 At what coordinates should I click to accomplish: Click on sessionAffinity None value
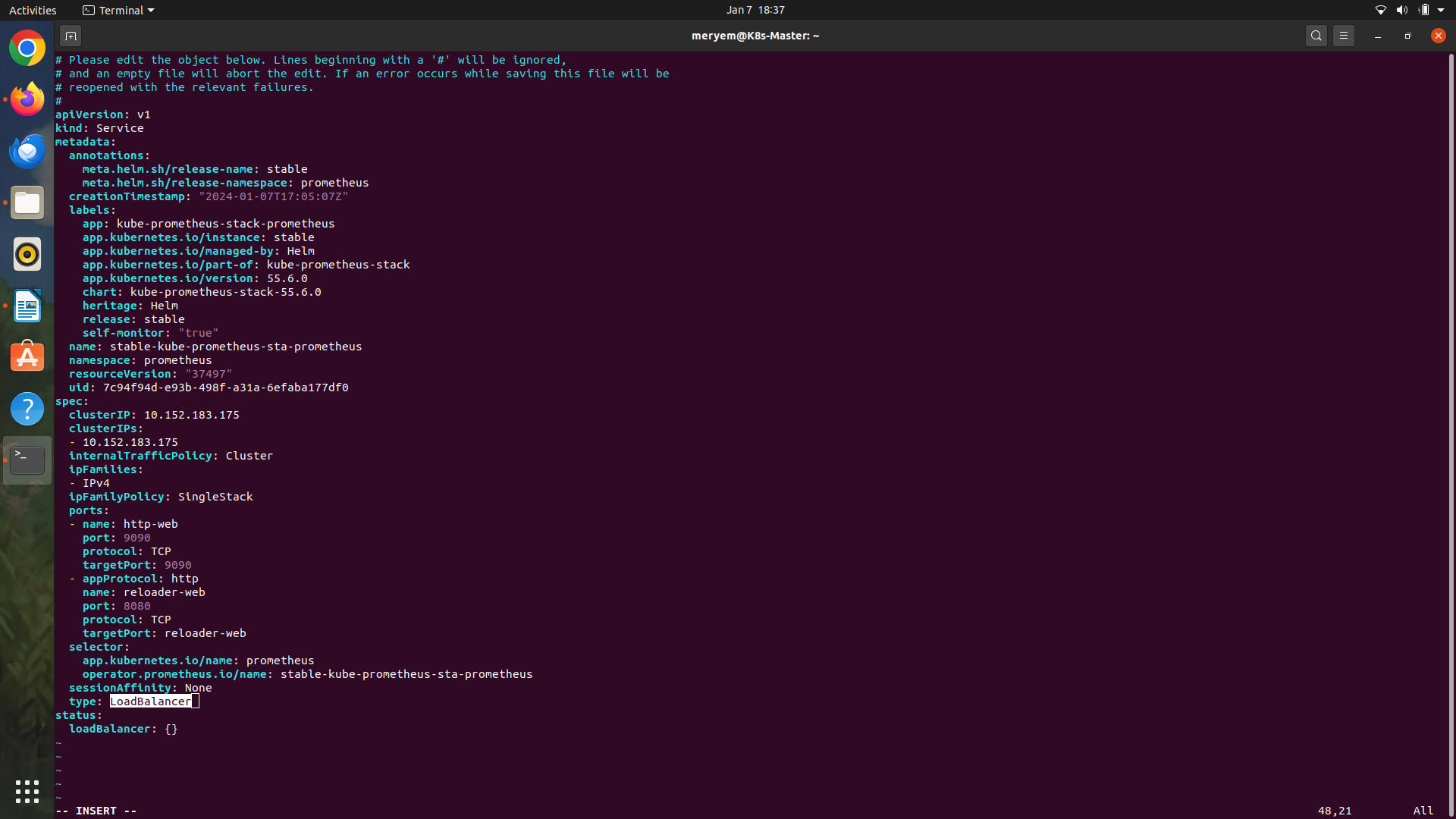pyautogui.click(x=198, y=688)
